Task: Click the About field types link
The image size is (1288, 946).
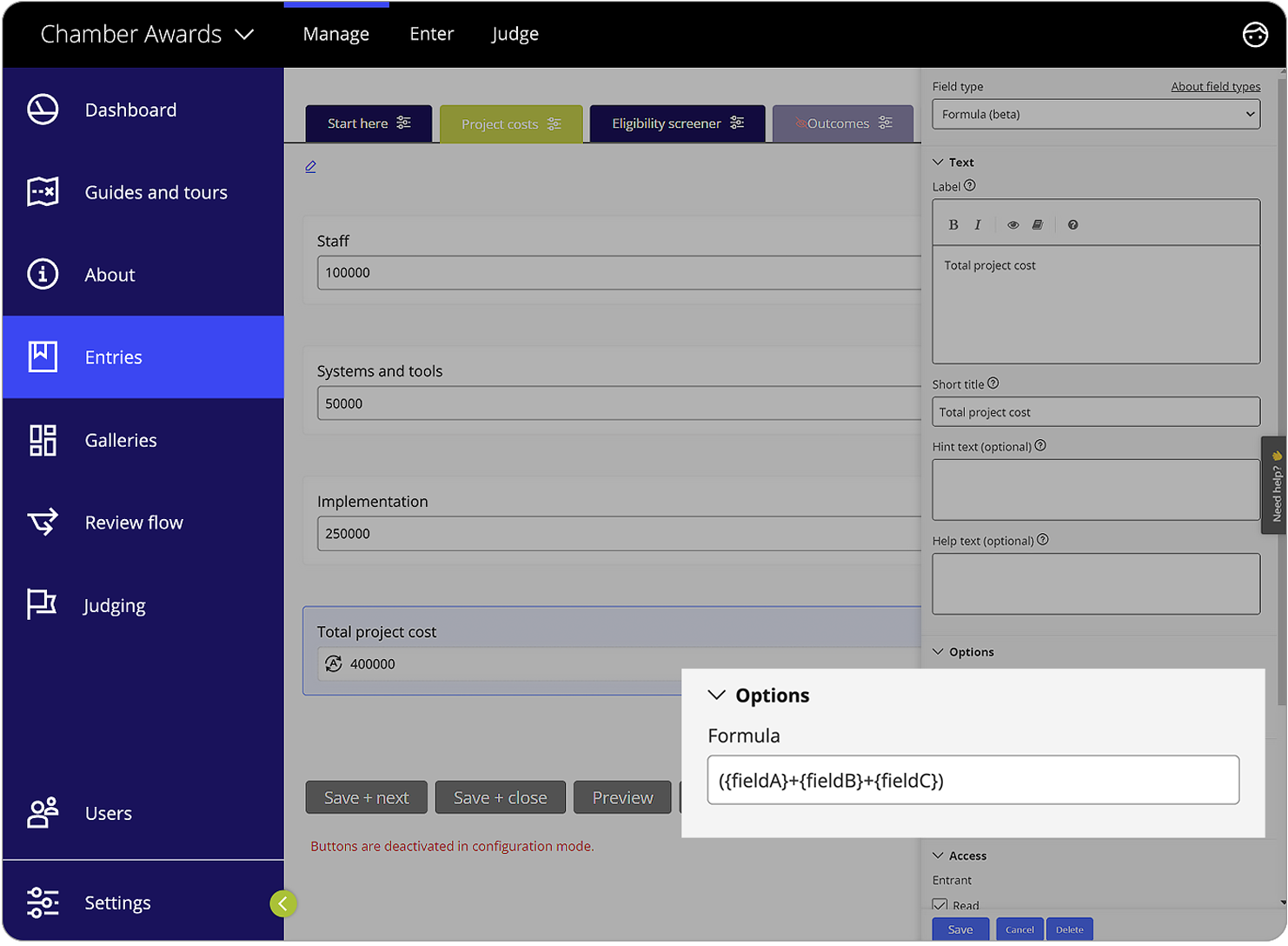Action: tap(1215, 86)
